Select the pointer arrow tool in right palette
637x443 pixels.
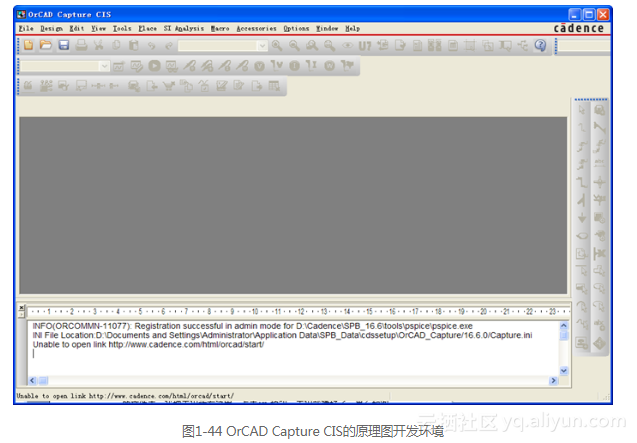[x=582, y=110]
